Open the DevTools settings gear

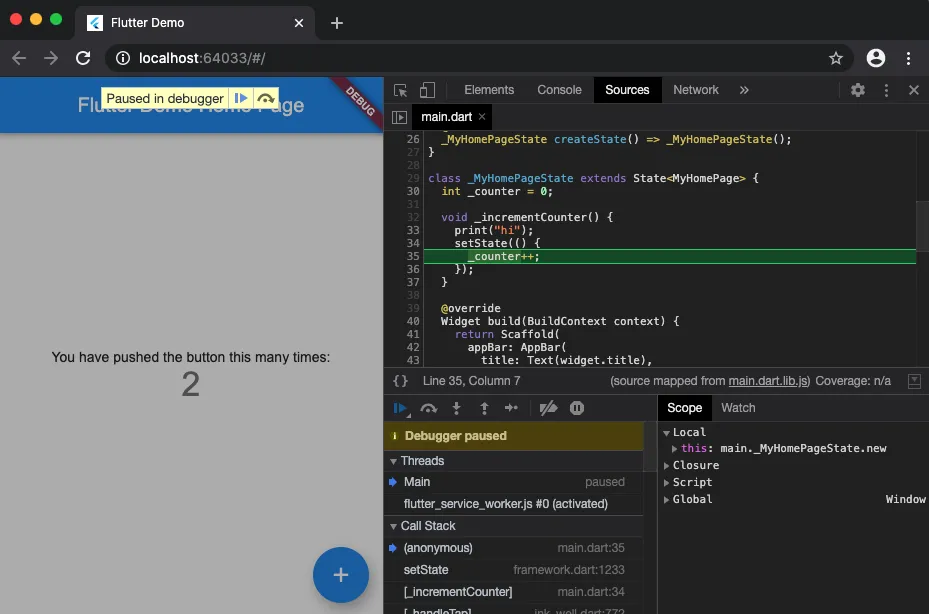point(857,90)
